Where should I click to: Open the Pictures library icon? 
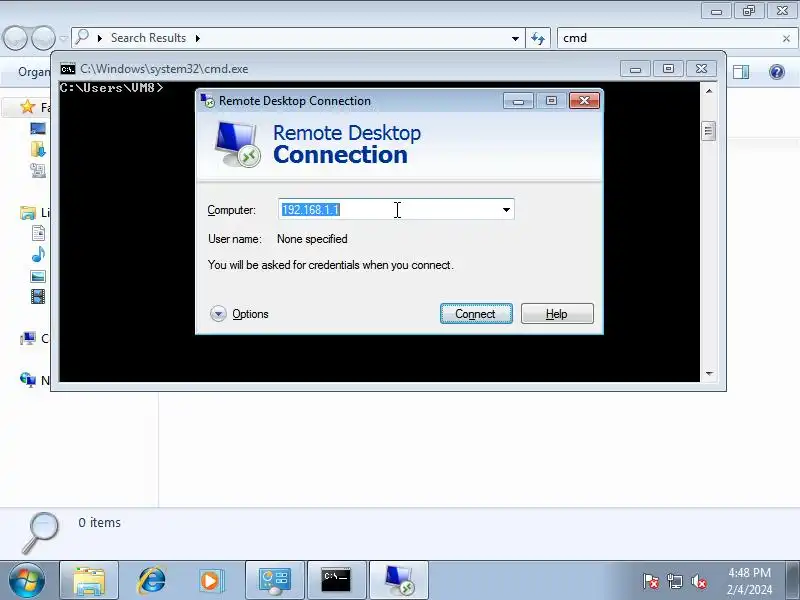(38, 277)
